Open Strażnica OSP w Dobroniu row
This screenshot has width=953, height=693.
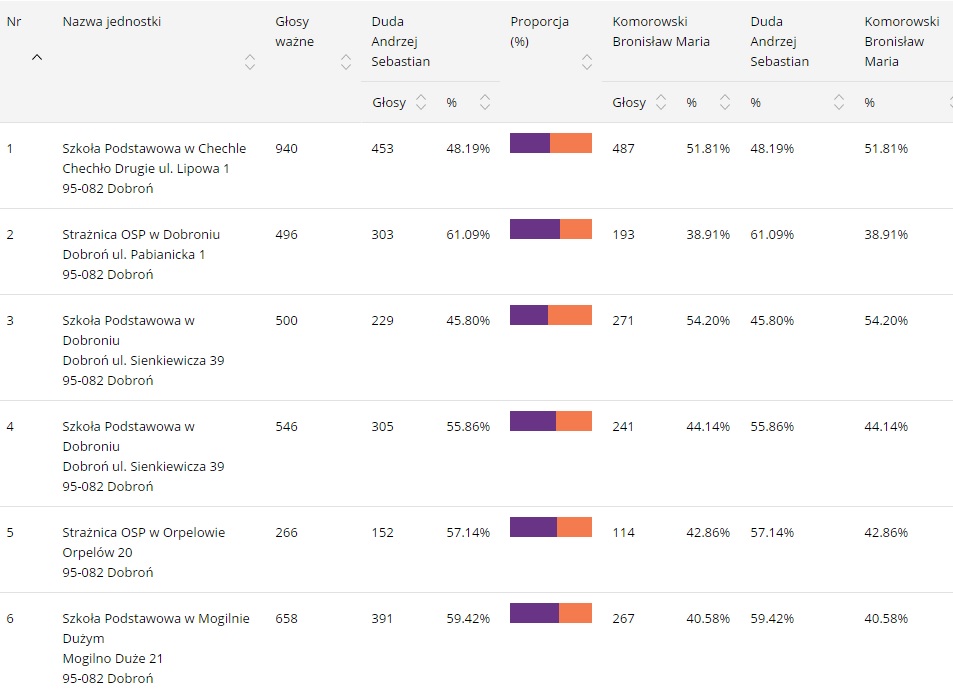point(140,234)
